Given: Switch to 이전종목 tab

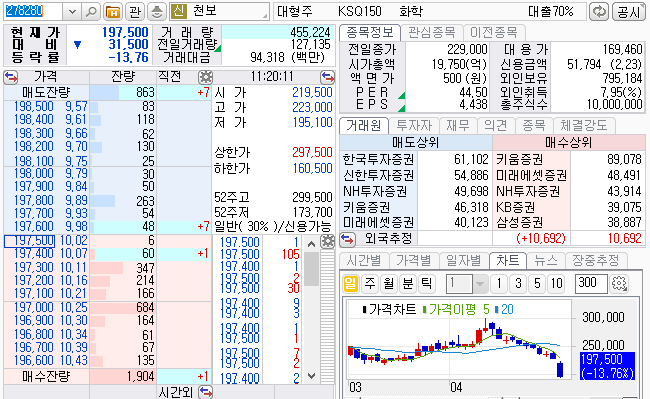Looking at the screenshot, I should pos(493,32).
